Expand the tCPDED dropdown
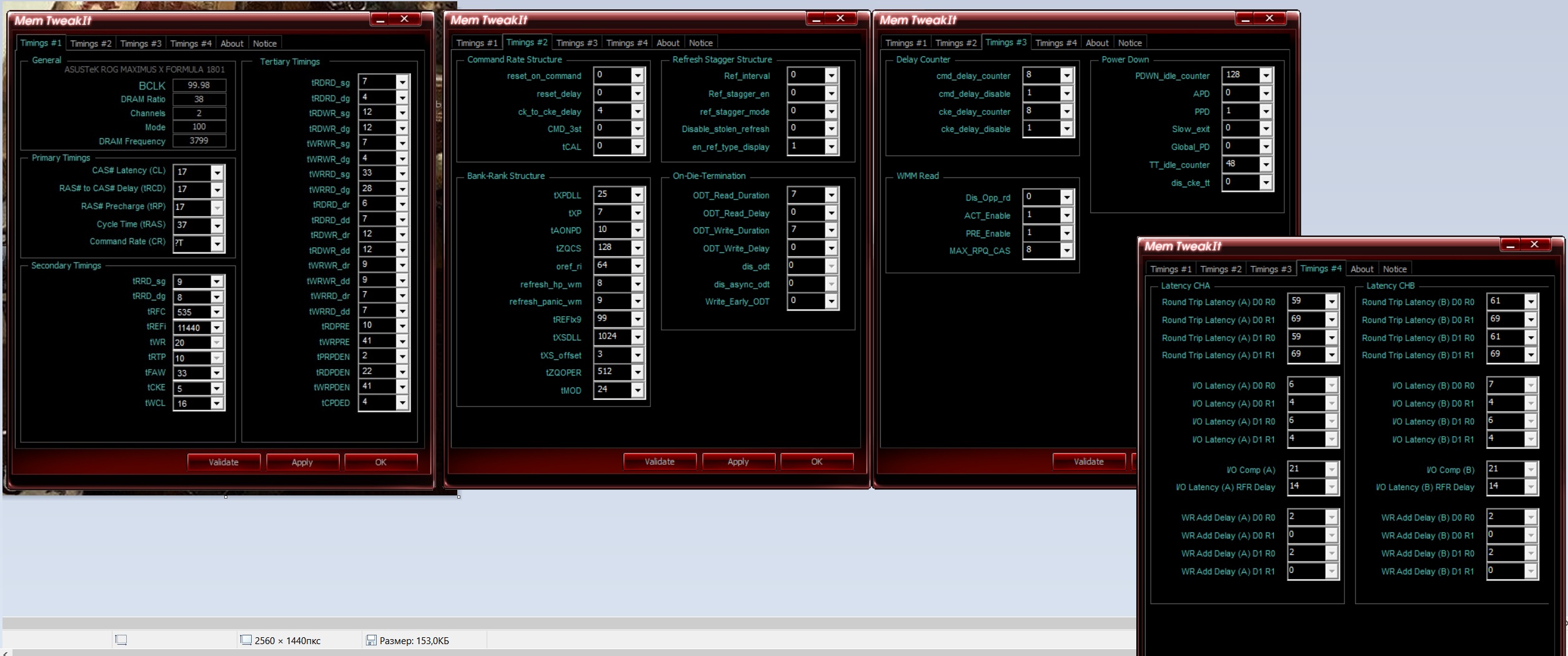 [402, 403]
